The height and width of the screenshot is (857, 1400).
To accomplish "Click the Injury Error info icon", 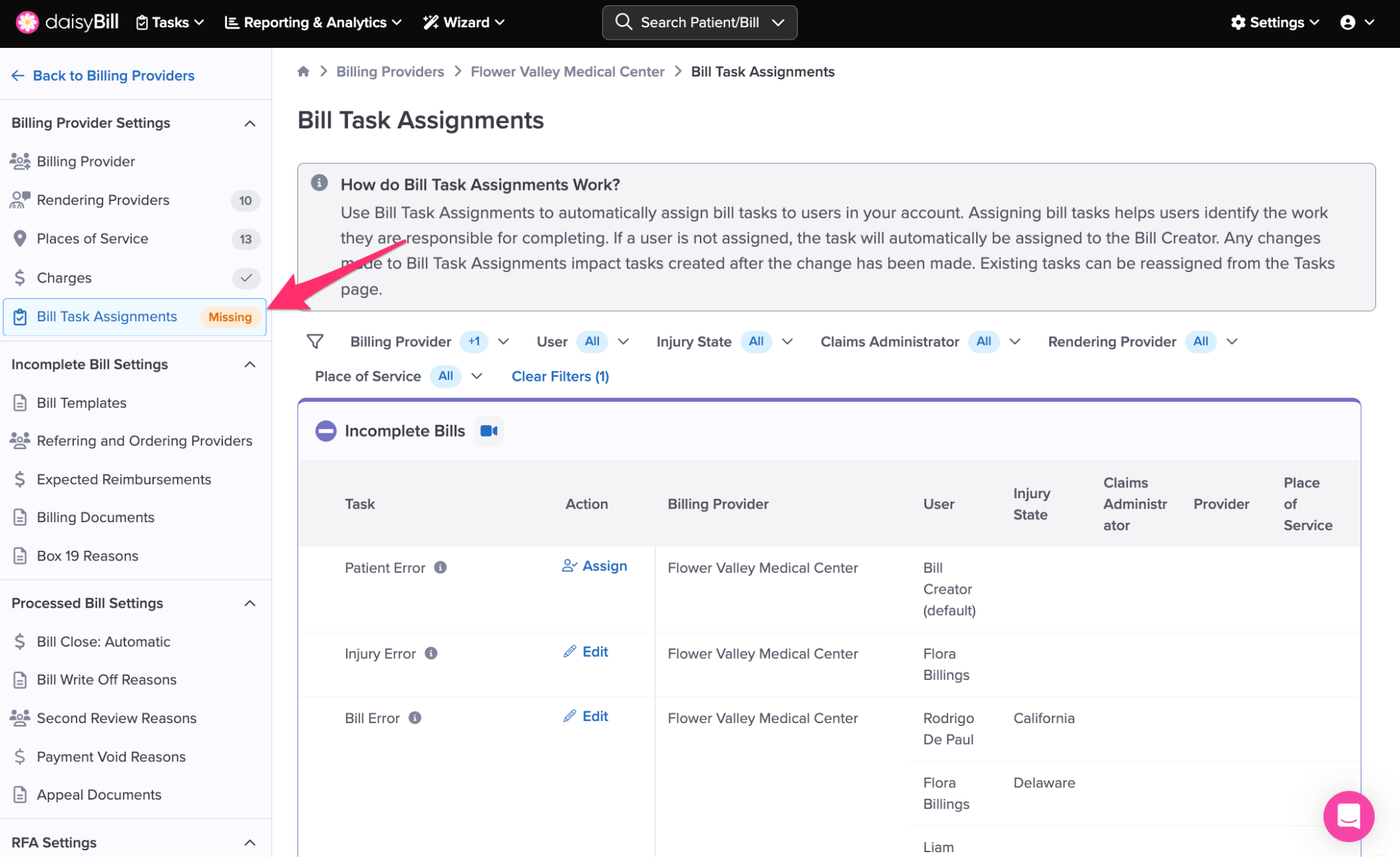I will 431,653.
